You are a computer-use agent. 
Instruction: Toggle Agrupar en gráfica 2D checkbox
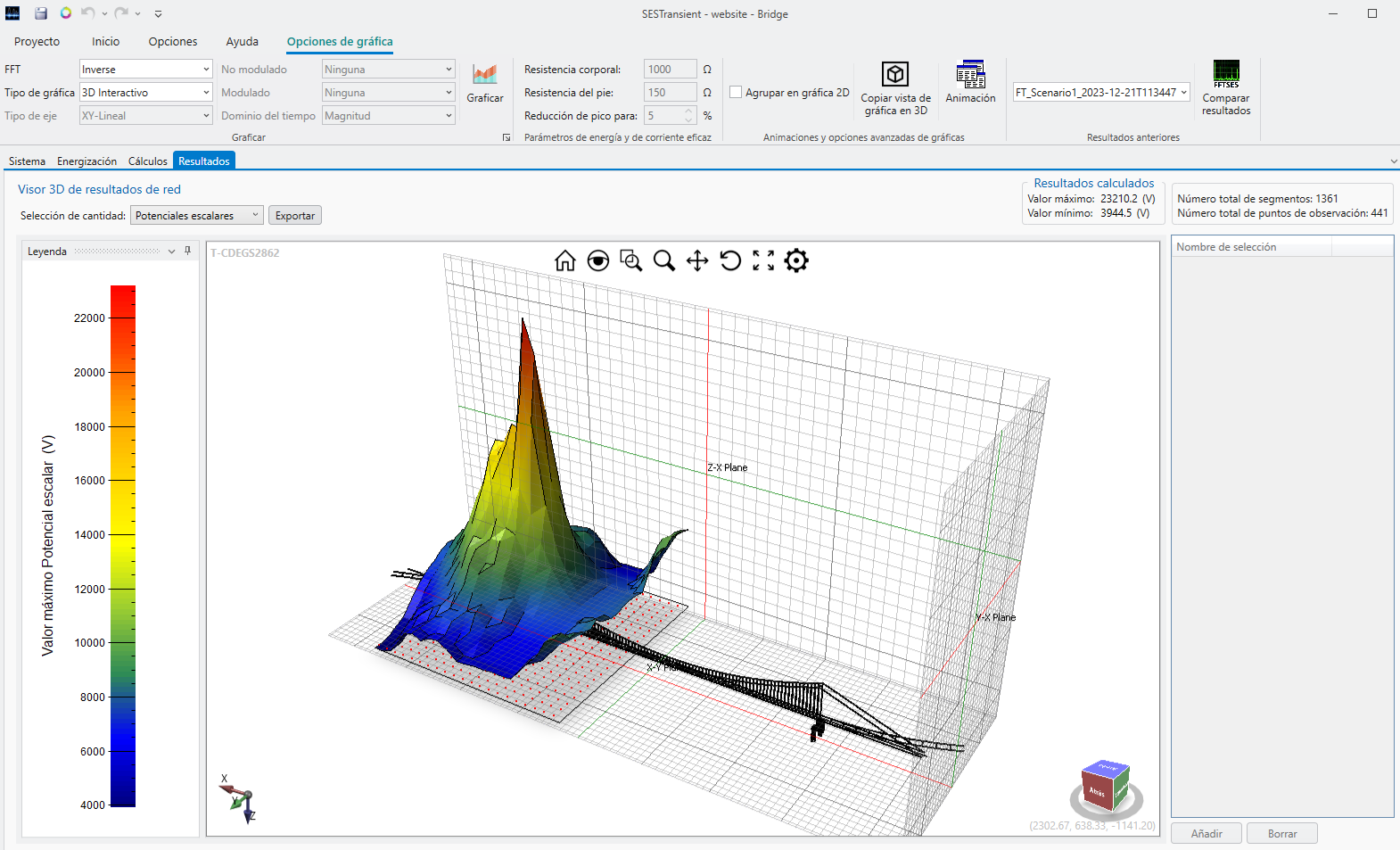736,92
